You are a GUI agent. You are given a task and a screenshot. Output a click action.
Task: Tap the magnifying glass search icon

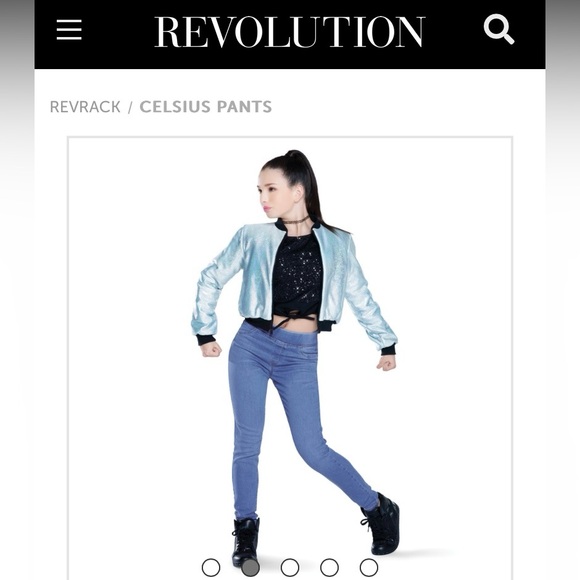(x=499, y=29)
